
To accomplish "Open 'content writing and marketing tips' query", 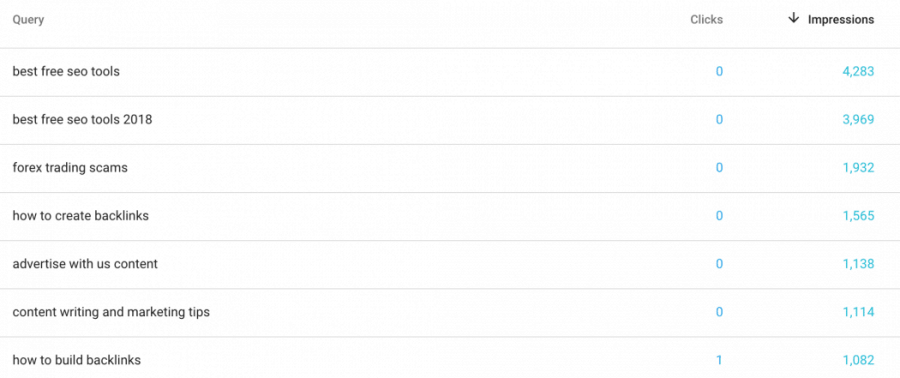I will tap(111, 313).
